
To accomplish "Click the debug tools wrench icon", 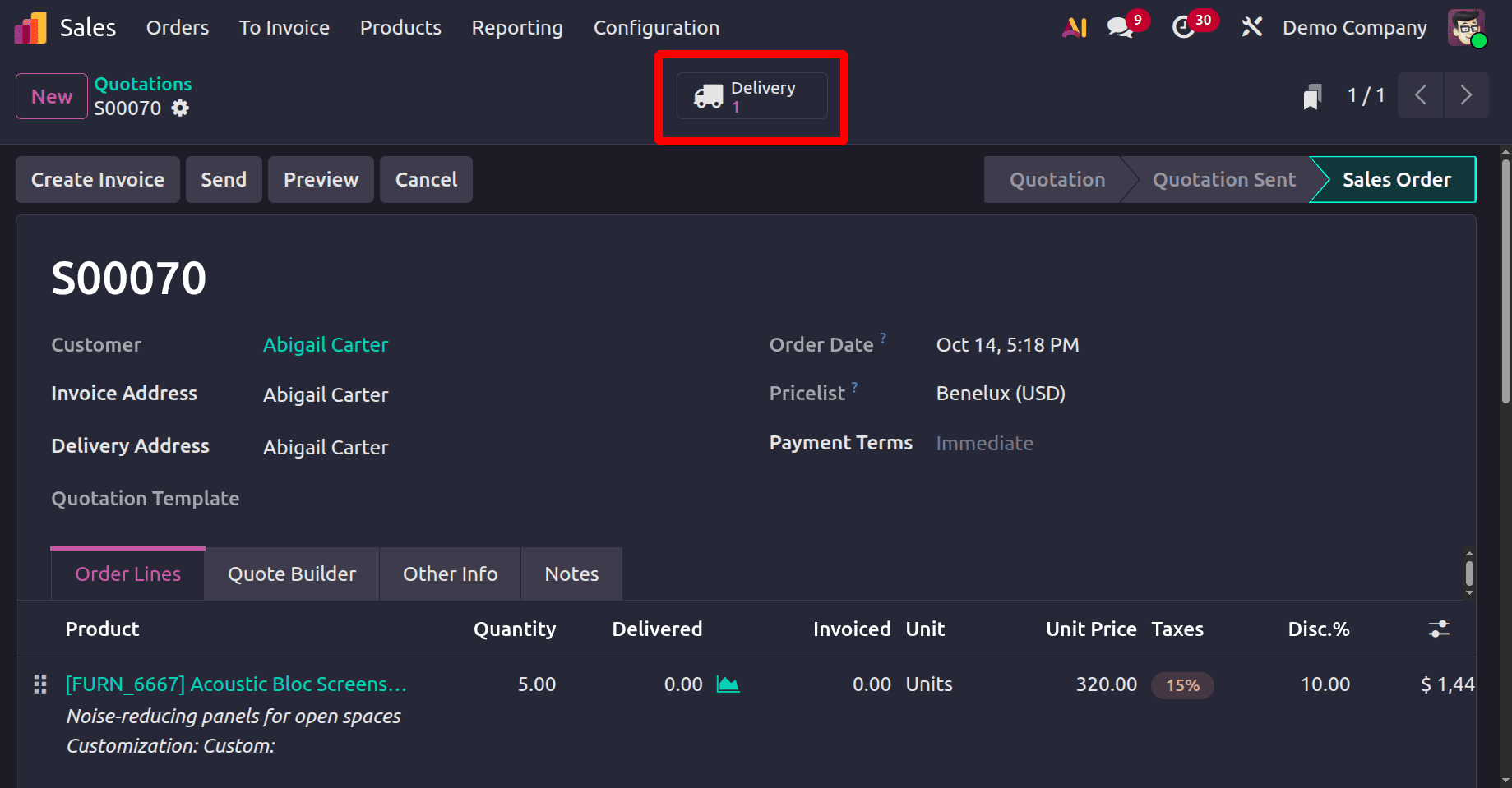I will pos(1251,28).
